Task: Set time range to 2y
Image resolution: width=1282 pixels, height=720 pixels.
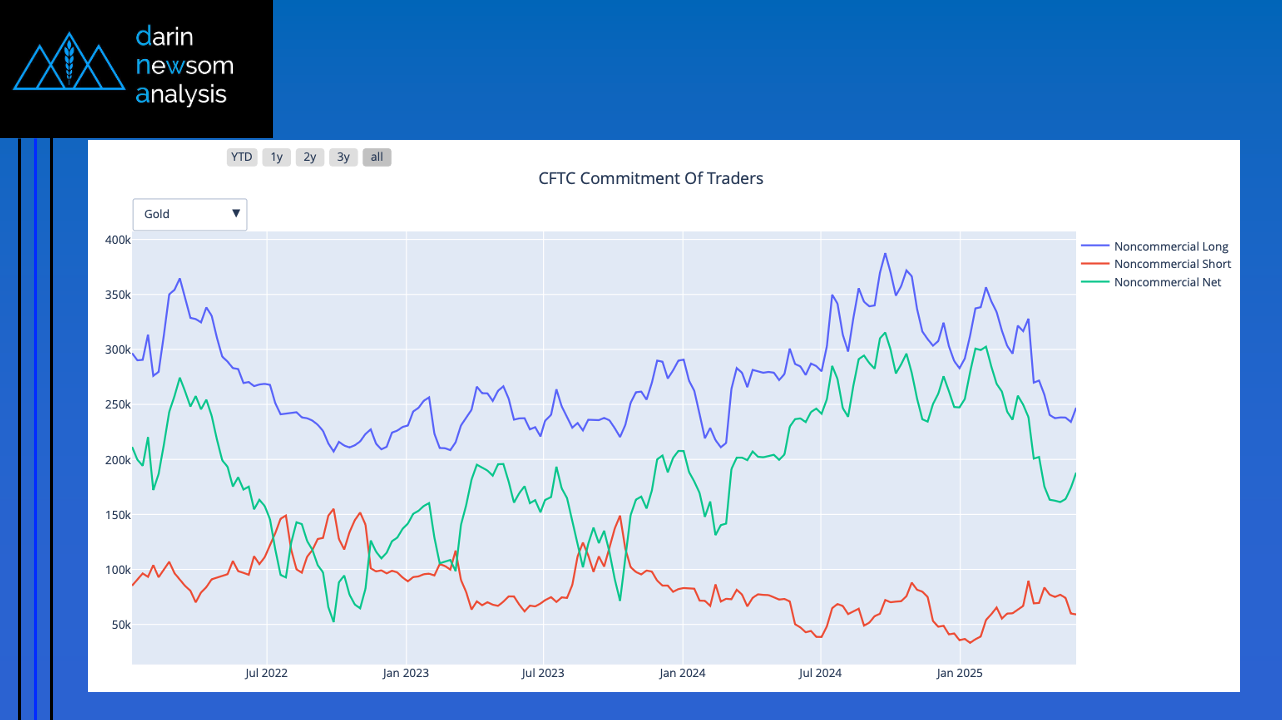Action: [x=310, y=157]
